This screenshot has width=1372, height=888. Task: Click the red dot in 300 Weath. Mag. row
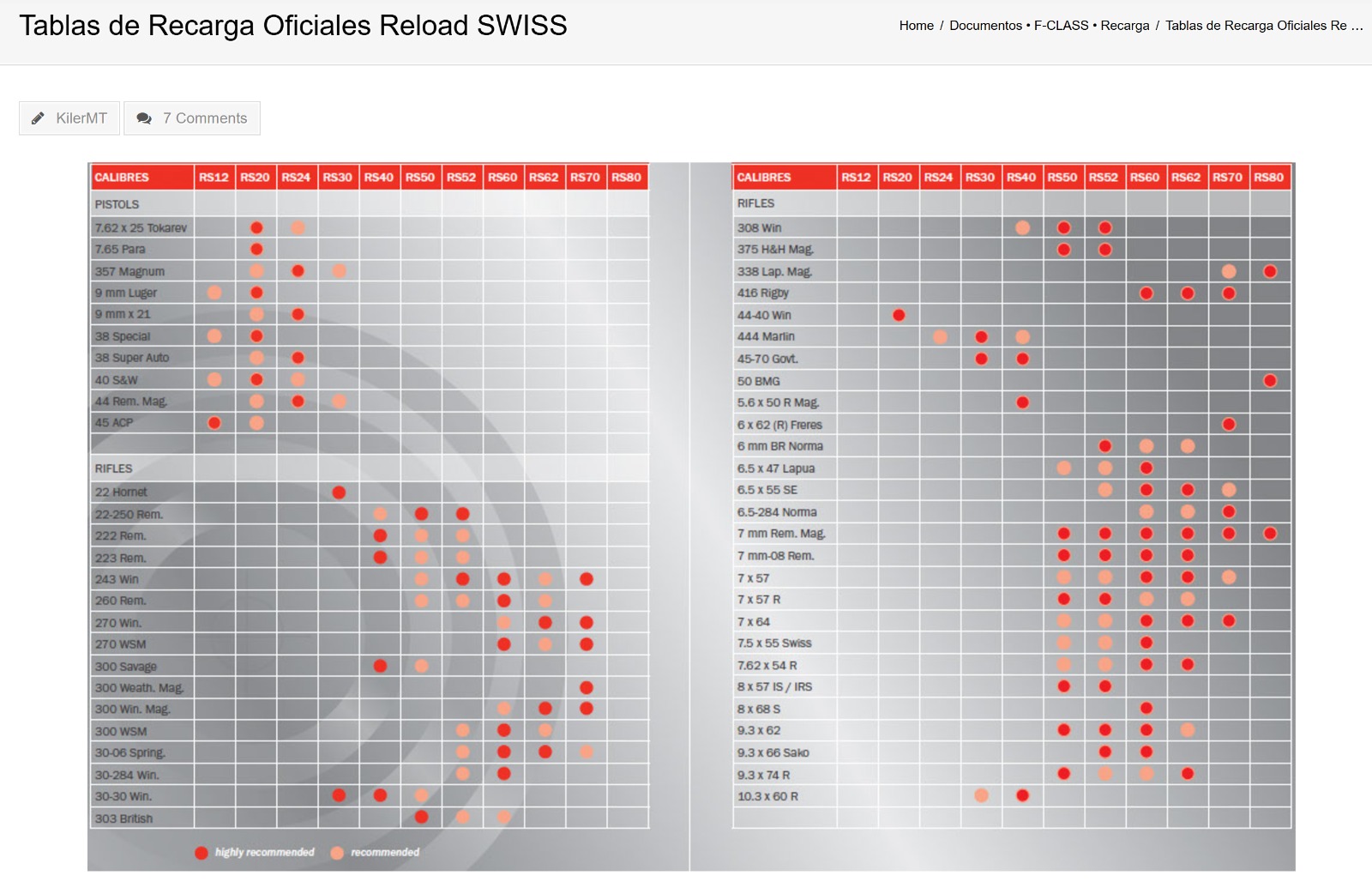[x=587, y=688]
